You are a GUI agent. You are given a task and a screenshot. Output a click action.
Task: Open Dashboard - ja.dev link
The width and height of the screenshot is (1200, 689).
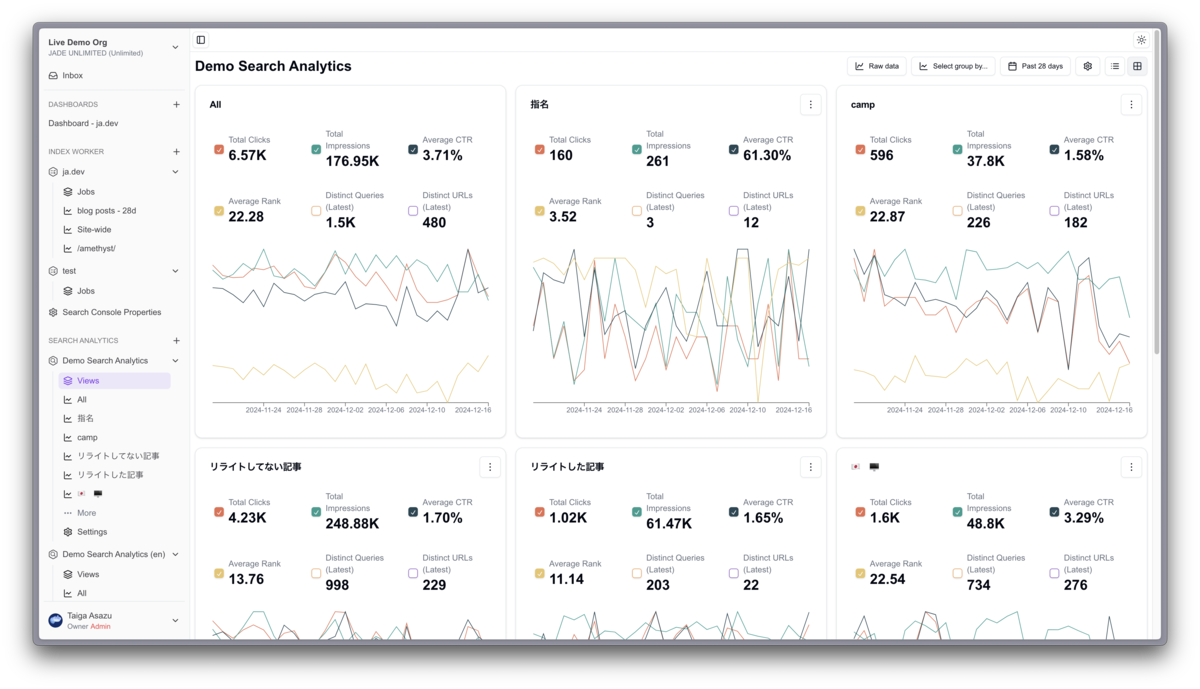click(x=83, y=124)
